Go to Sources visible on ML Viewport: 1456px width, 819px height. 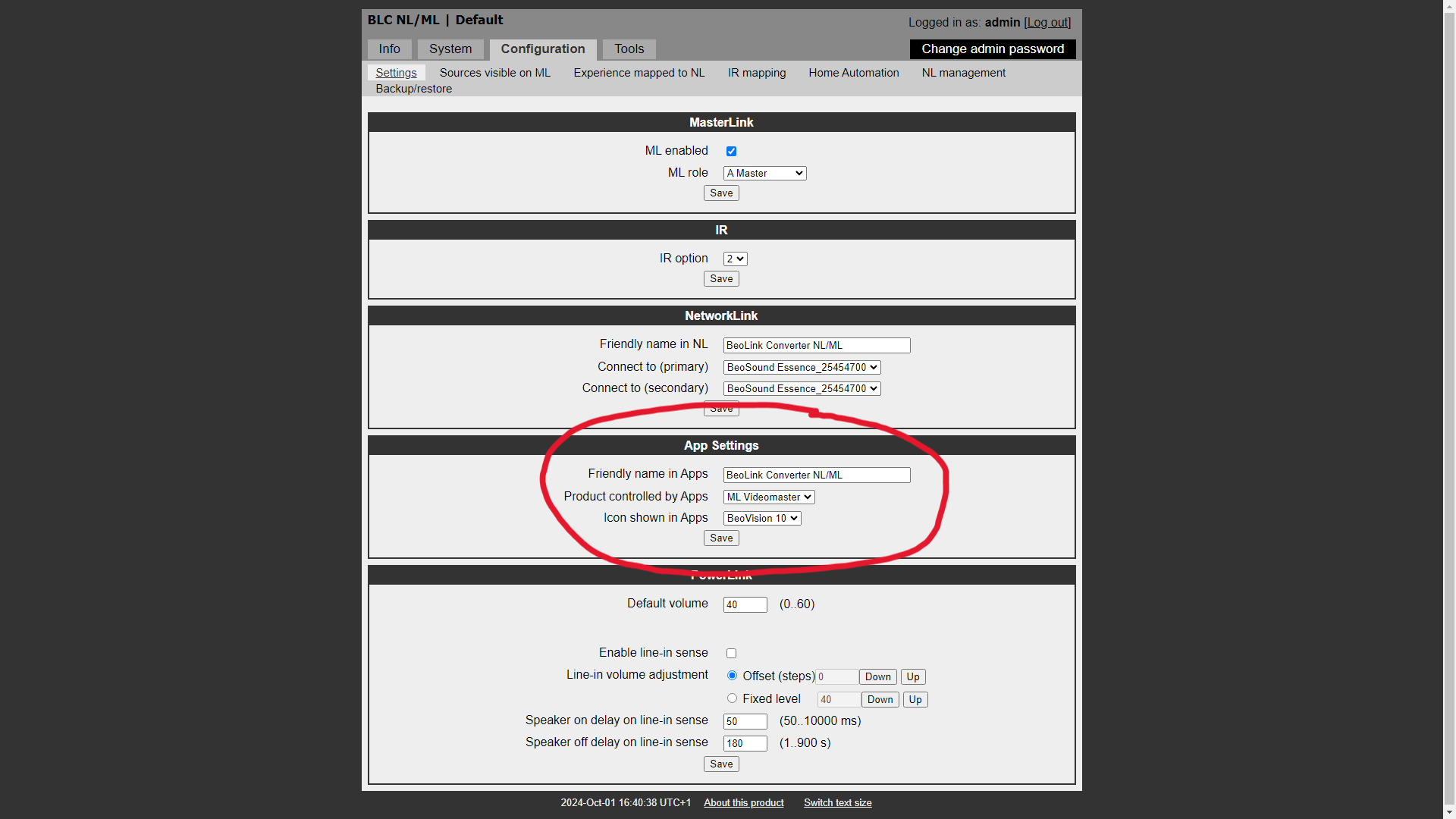pos(494,73)
